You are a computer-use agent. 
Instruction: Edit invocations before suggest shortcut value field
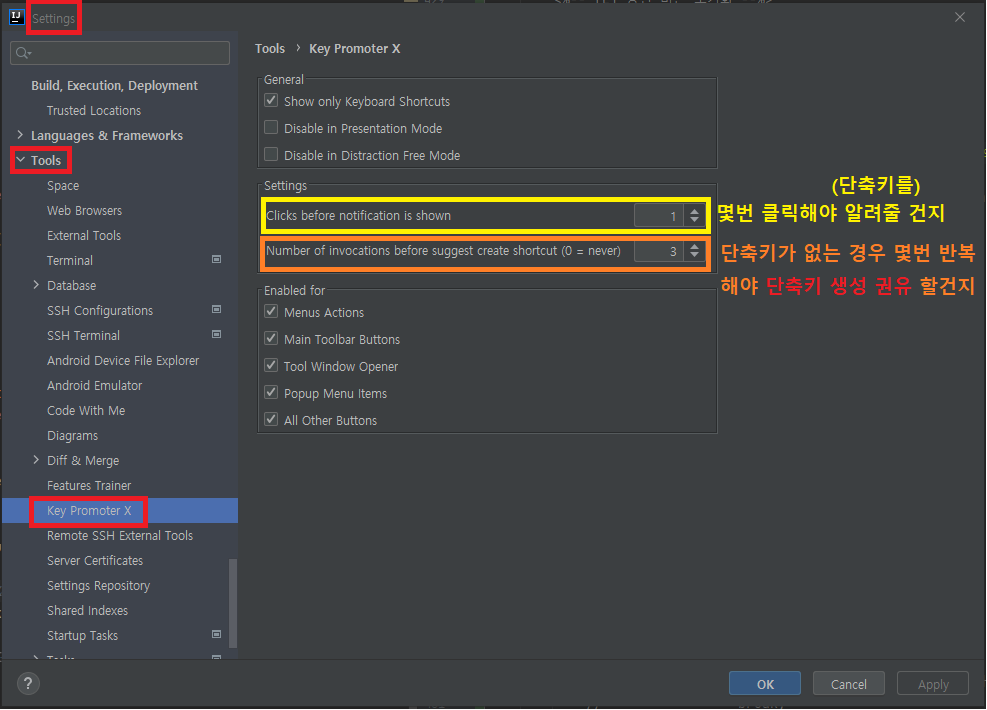[658, 251]
